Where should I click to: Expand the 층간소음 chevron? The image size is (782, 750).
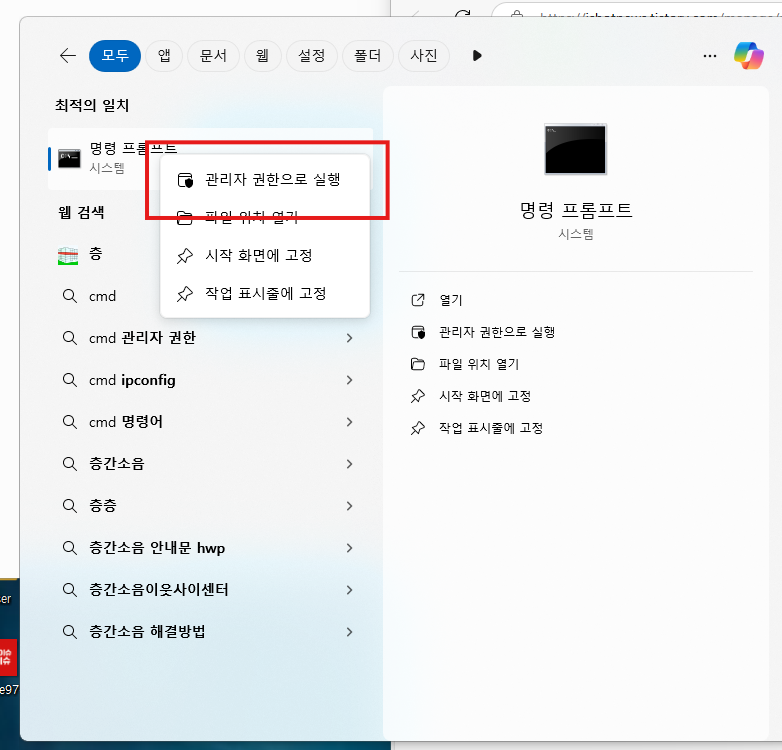click(x=349, y=464)
